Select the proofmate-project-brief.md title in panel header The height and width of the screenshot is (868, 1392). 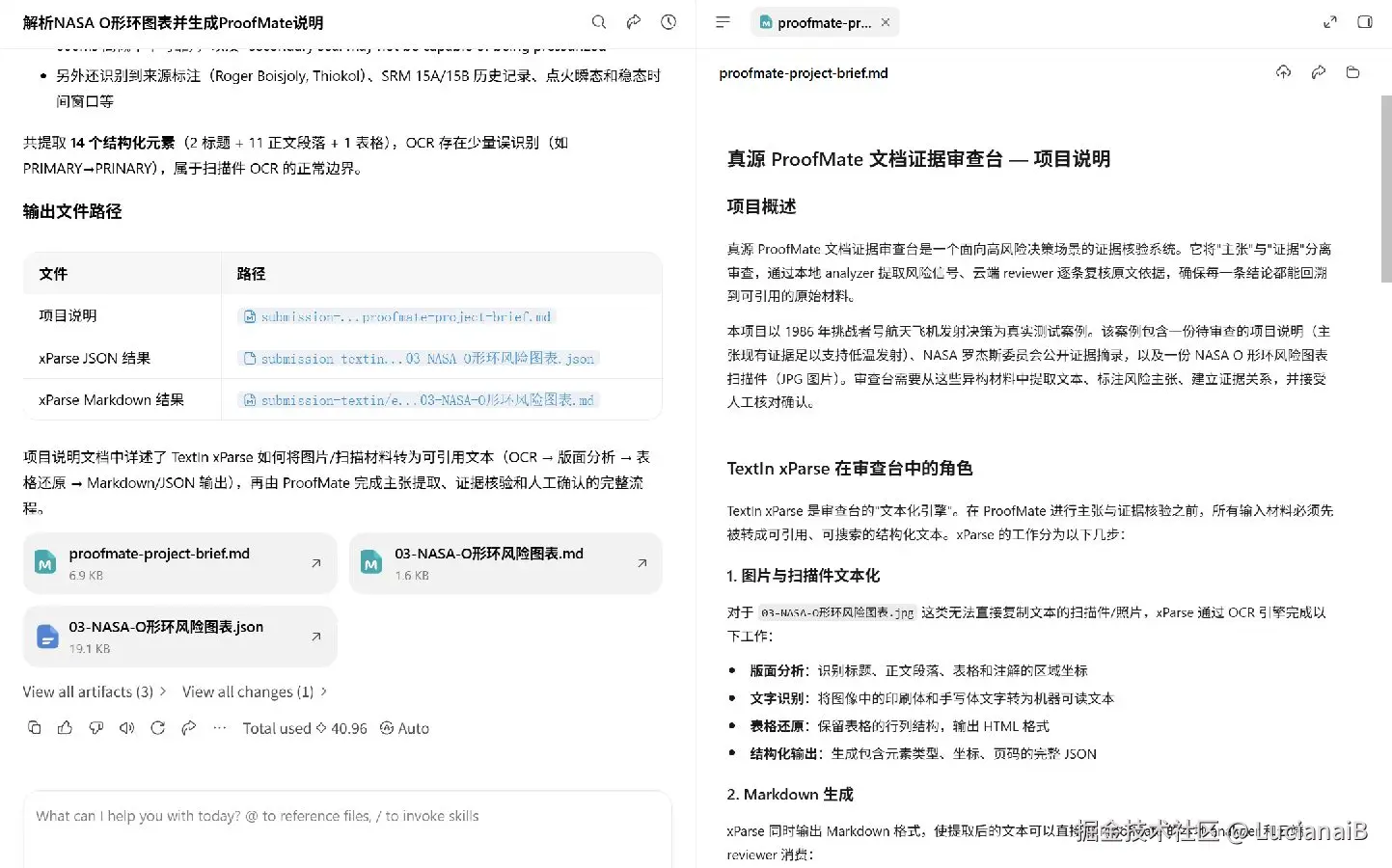(804, 73)
